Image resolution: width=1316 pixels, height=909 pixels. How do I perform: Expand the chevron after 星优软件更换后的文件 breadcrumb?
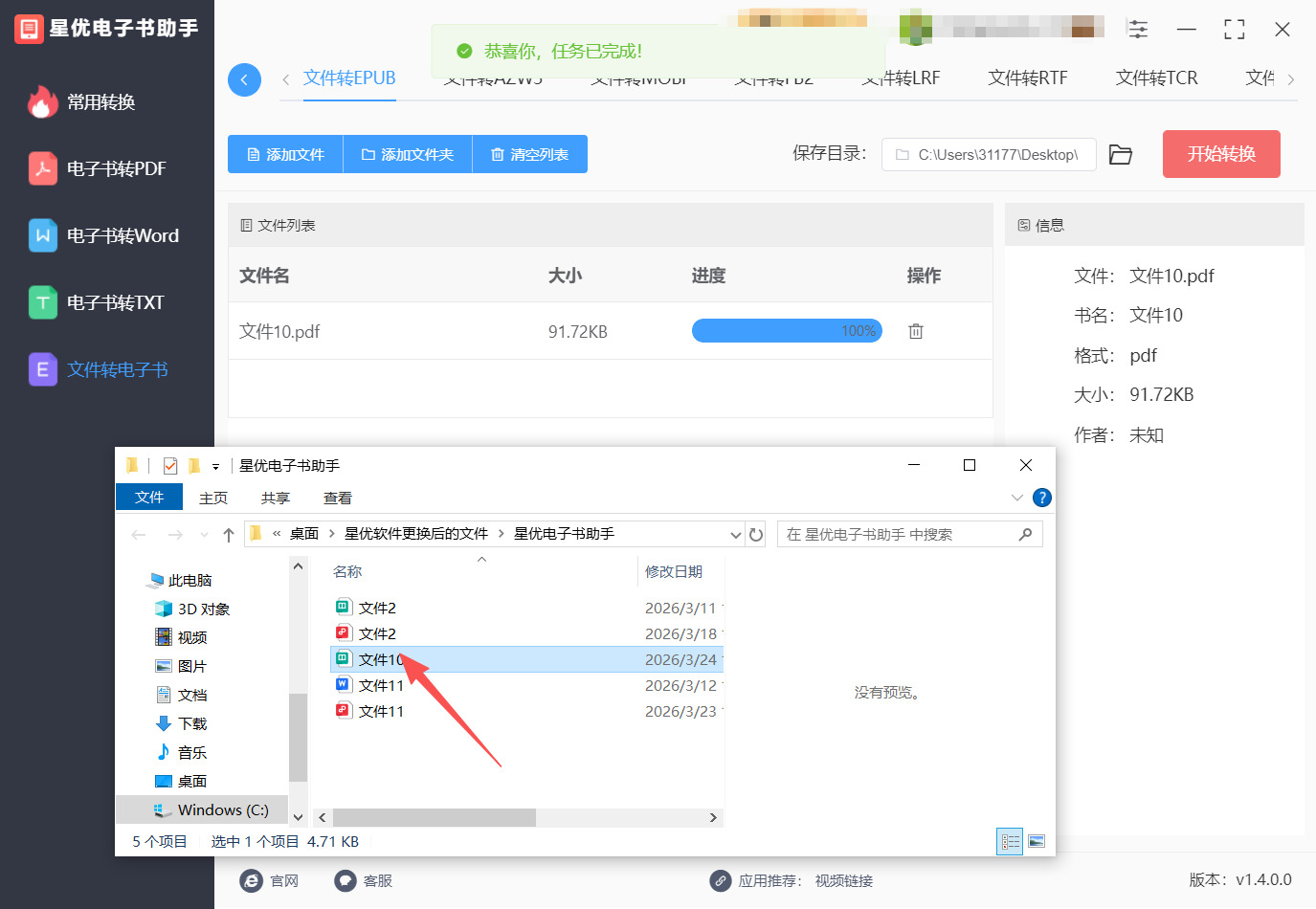pos(501,534)
